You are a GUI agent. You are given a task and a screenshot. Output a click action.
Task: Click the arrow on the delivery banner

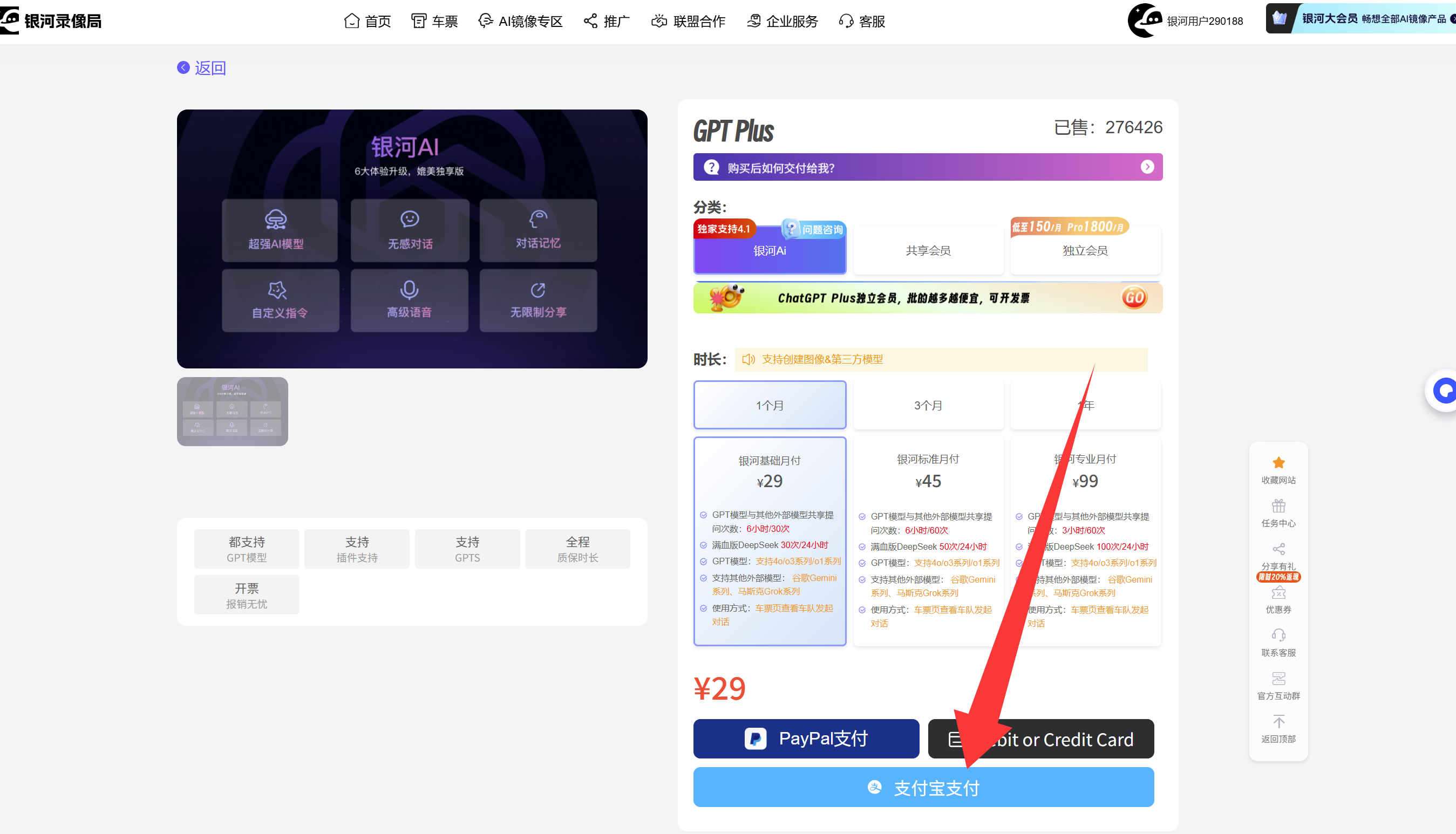click(x=1147, y=167)
